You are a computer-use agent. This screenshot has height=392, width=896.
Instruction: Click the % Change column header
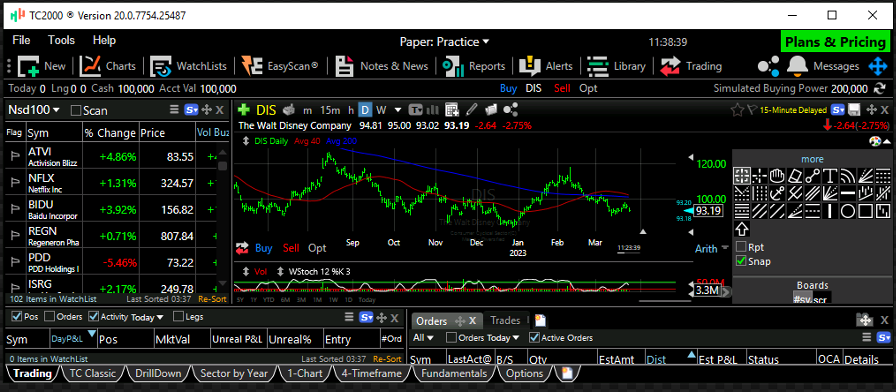[111, 133]
